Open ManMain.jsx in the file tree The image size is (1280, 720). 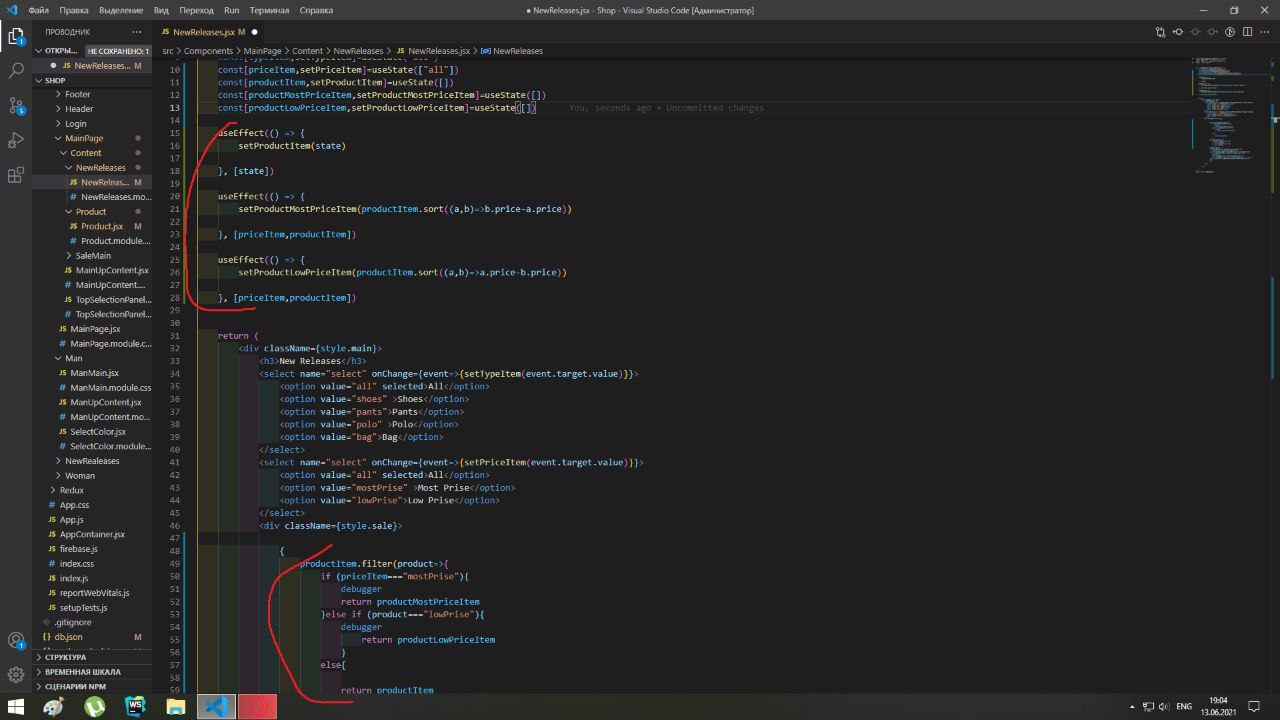tap(94, 373)
